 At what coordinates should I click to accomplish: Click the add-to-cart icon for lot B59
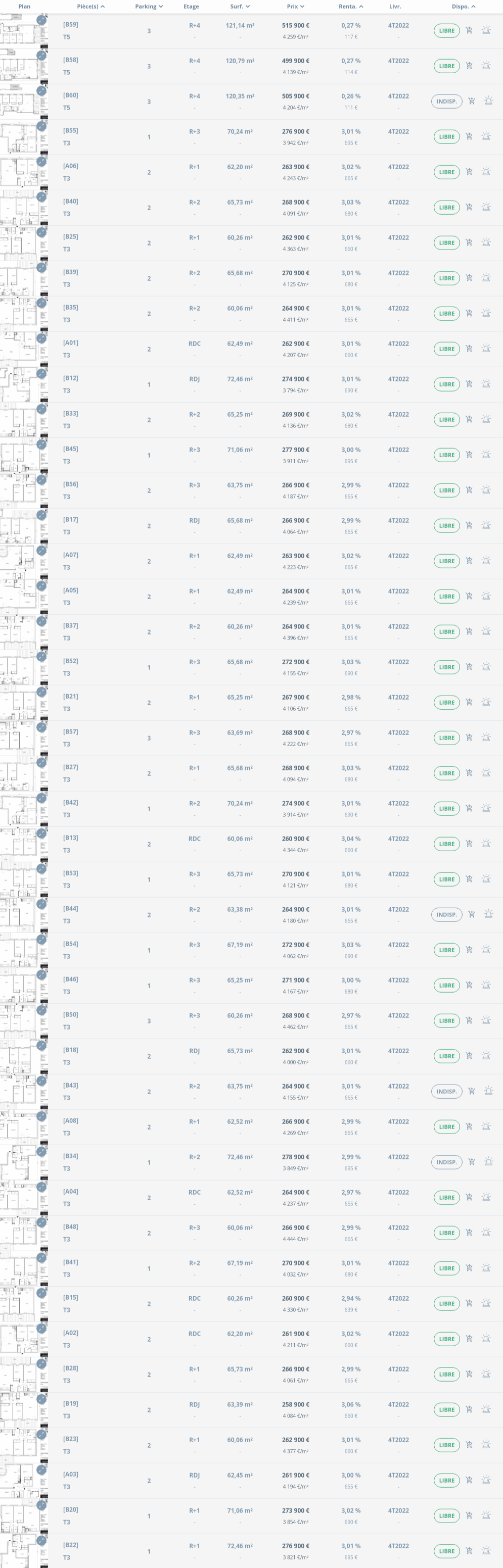tap(469, 30)
